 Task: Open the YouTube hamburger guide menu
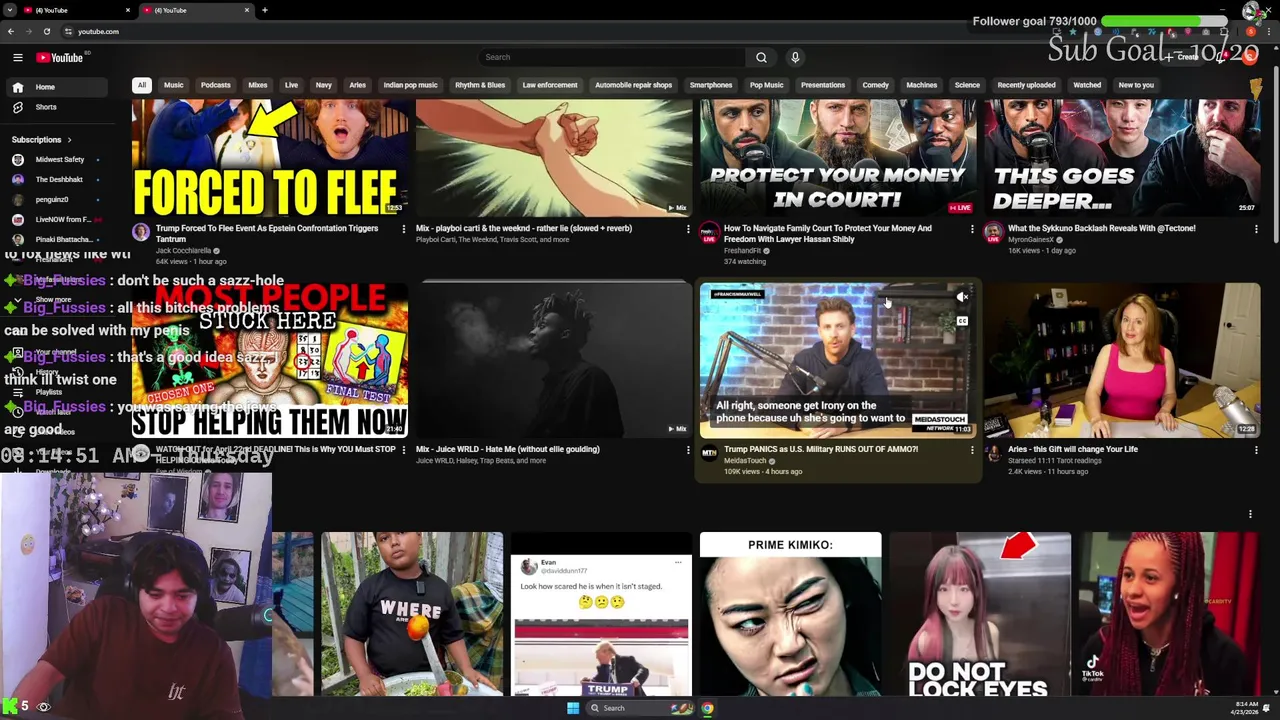pyautogui.click(x=17, y=58)
